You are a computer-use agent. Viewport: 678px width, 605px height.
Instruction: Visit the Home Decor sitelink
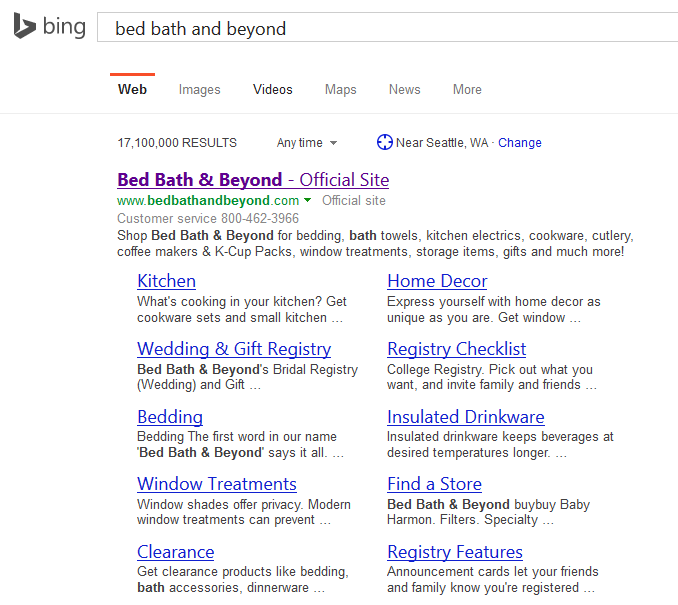pos(437,281)
